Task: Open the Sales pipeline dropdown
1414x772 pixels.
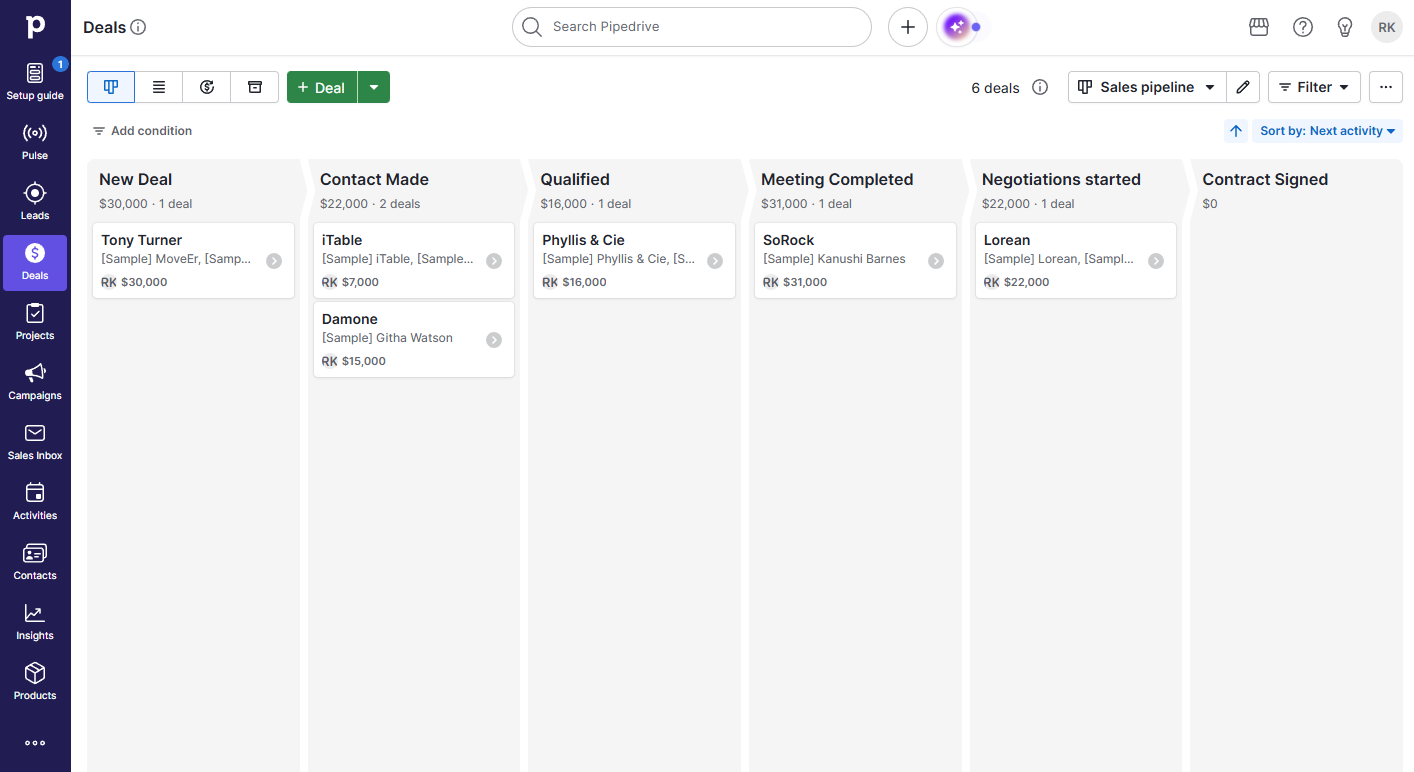Action: pyautogui.click(x=1147, y=87)
